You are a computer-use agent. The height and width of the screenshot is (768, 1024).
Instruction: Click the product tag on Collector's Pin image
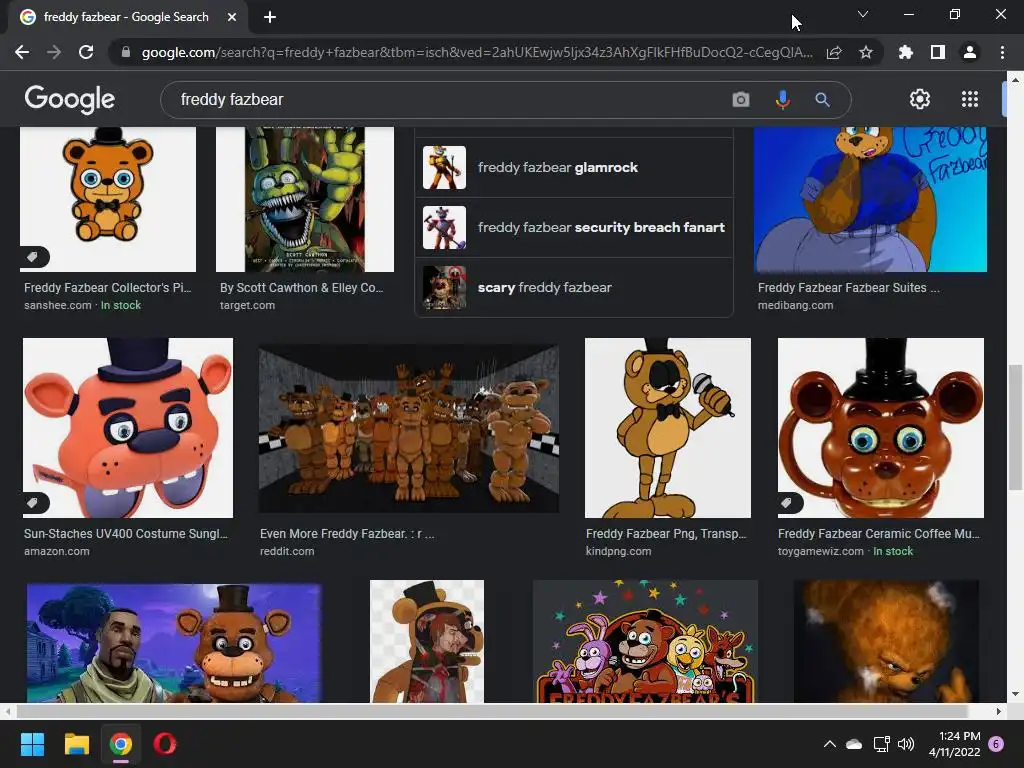point(33,257)
